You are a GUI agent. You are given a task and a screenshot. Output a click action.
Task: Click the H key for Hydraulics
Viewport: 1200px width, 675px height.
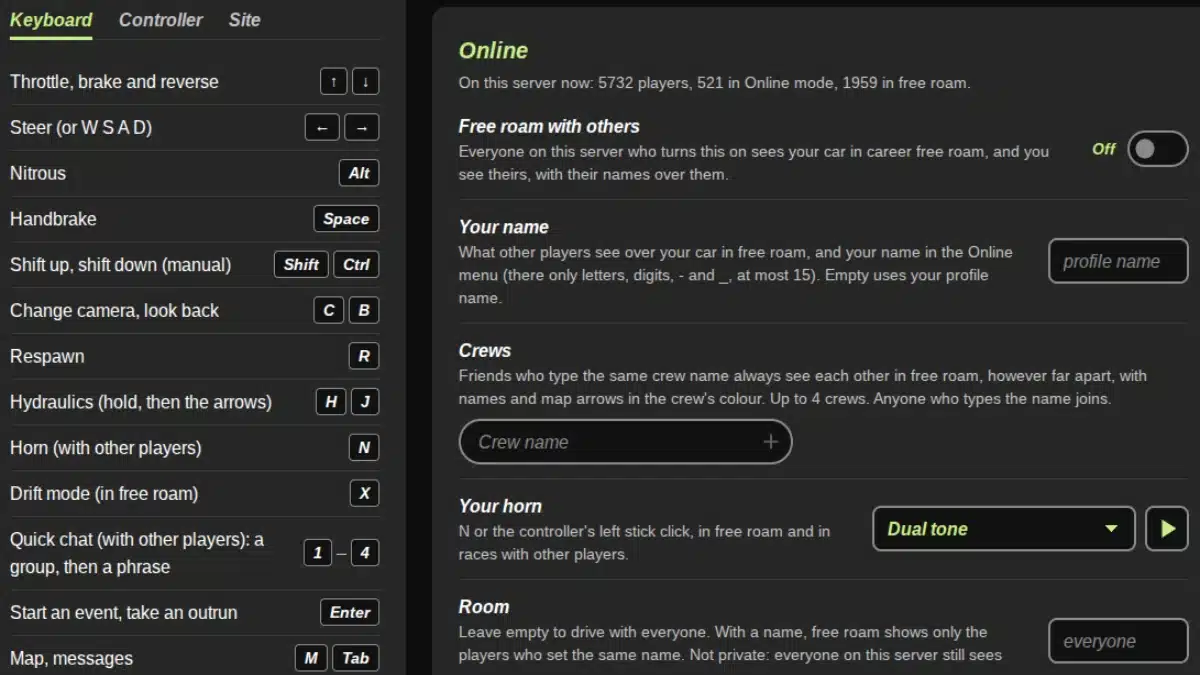coord(331,402)
